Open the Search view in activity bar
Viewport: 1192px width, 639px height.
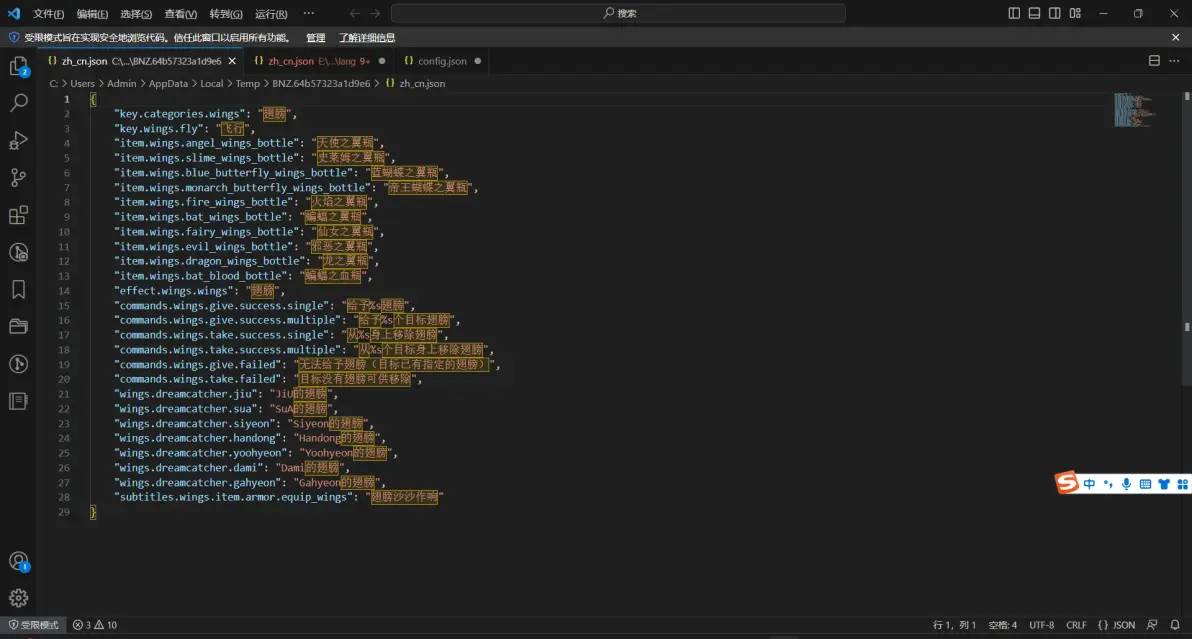click(18, 103)
